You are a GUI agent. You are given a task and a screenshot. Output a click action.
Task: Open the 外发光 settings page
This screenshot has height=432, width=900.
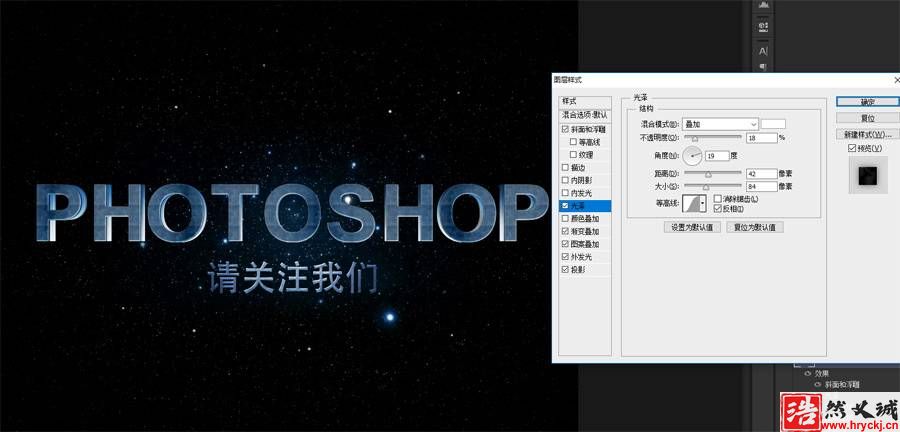581,256
